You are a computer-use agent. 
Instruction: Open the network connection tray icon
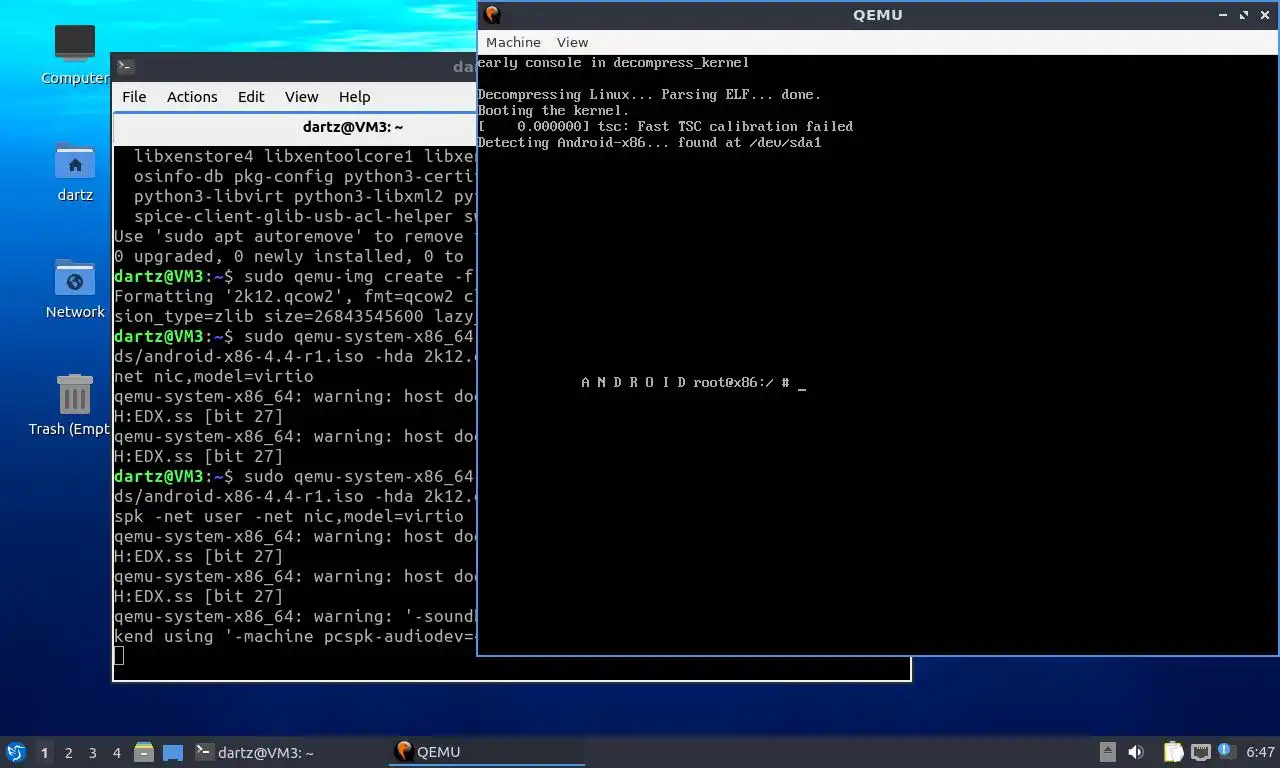point(1200,752)
